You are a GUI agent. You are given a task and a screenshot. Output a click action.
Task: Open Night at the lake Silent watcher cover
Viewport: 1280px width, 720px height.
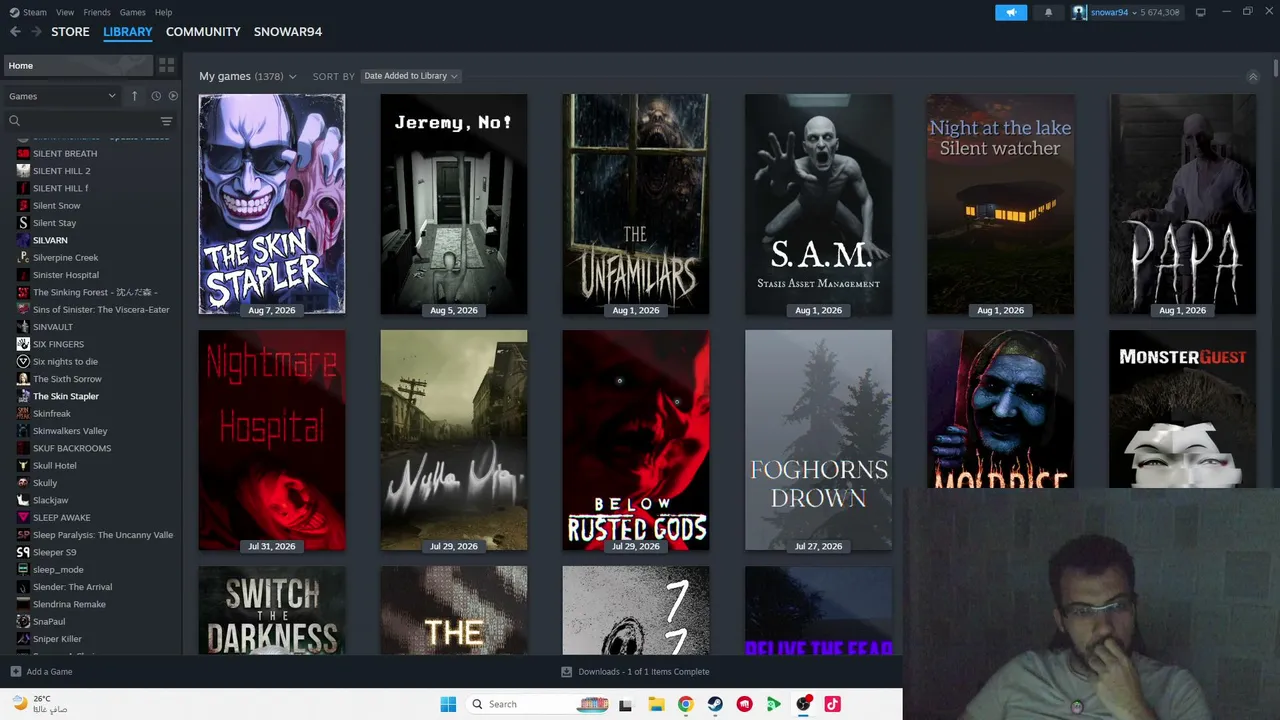click(1000, 205)
